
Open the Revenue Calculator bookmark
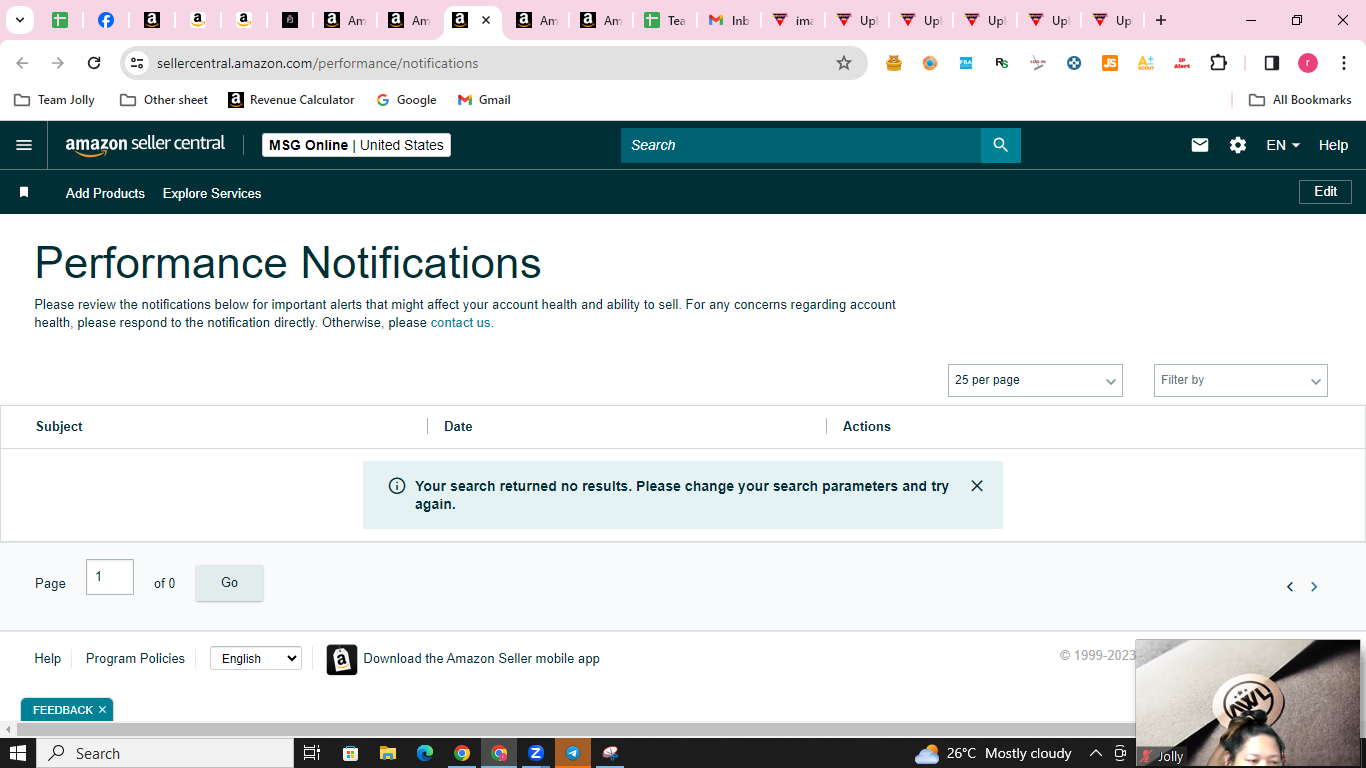click(x=292, y=100)
